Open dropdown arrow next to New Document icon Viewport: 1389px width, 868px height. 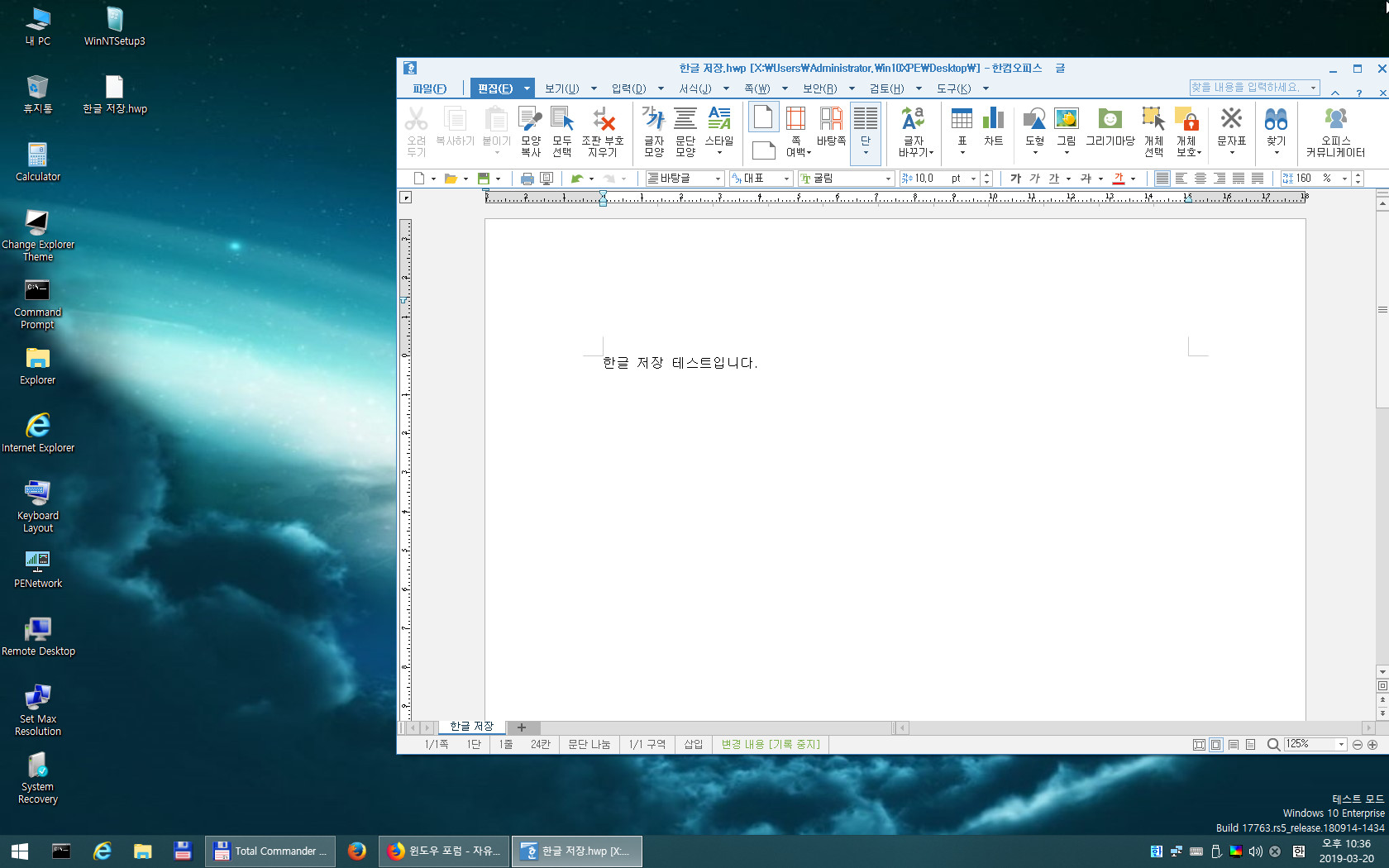coord(433,179)
